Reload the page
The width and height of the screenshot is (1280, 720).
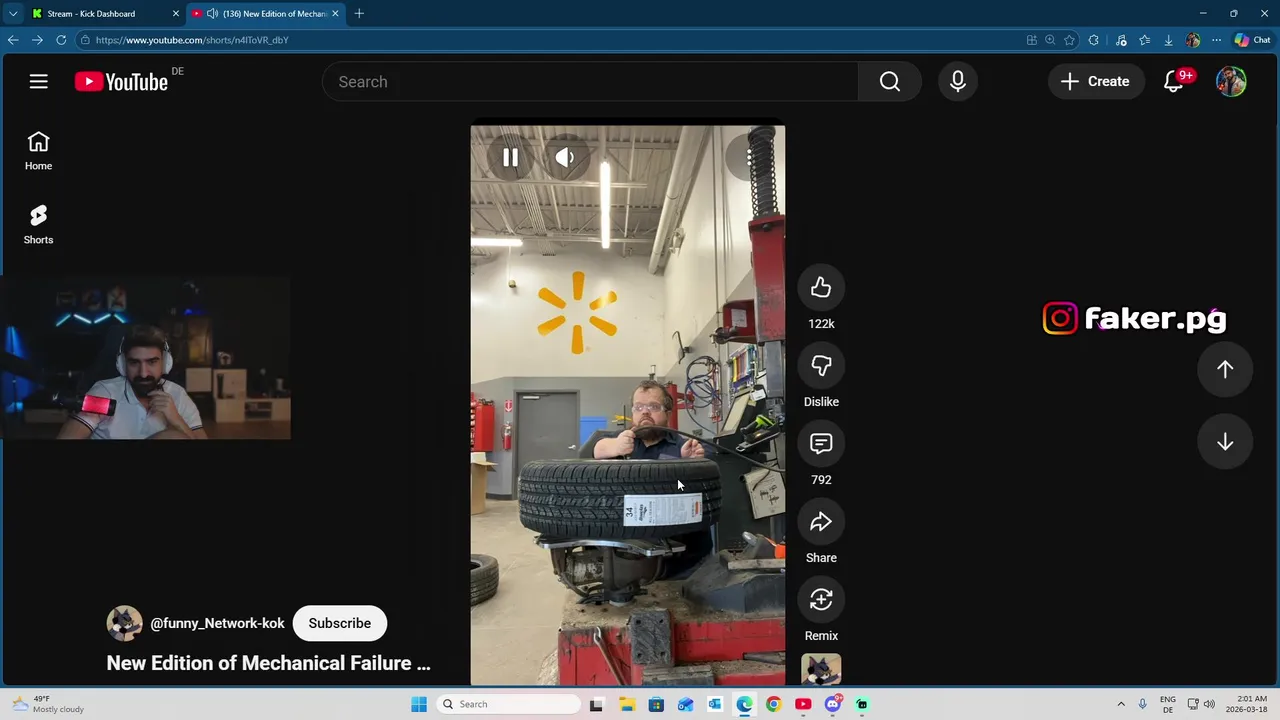coord(61,40)
